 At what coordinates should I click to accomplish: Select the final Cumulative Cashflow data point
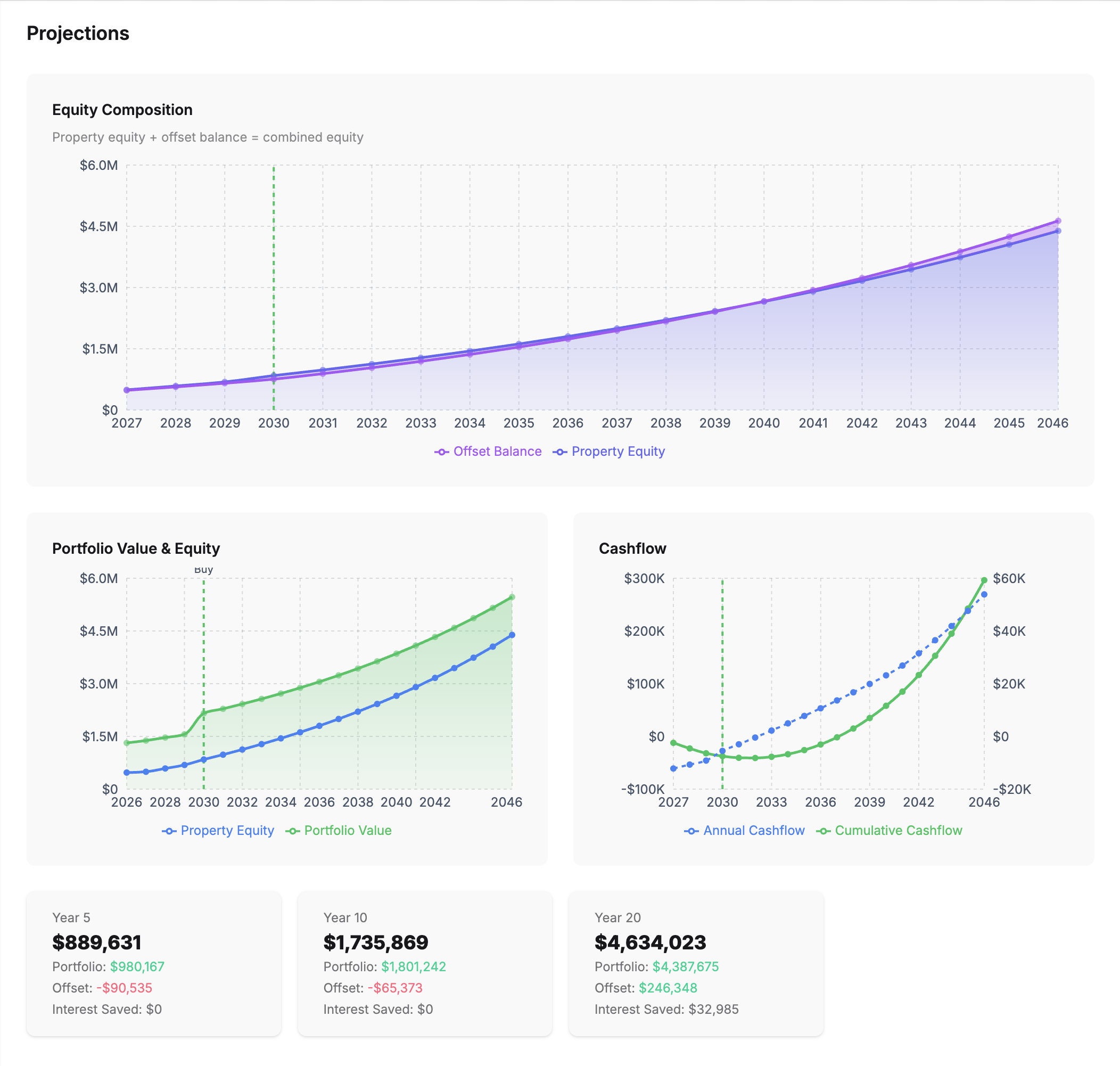point(984,580)
